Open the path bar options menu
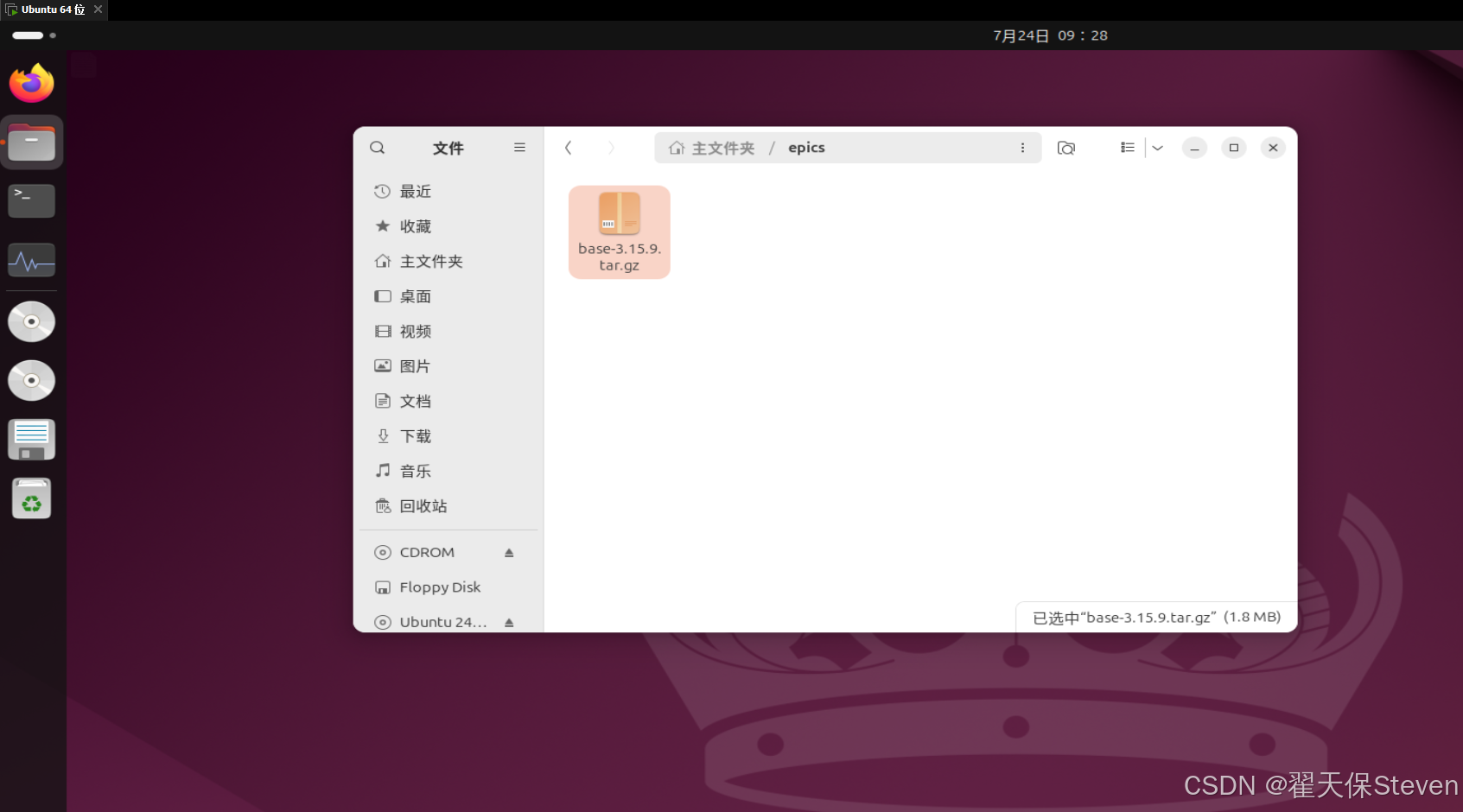The image size is (1463, 812). click(x=1022, y=148)
